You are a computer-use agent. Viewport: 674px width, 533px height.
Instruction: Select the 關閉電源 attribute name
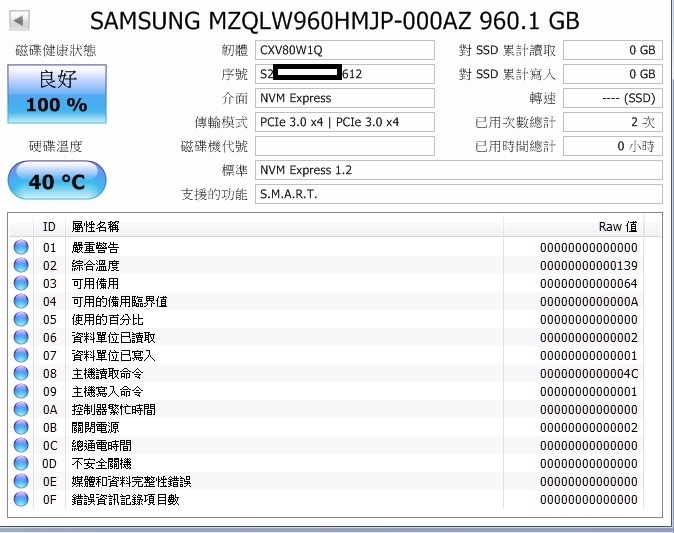(95, 428)
